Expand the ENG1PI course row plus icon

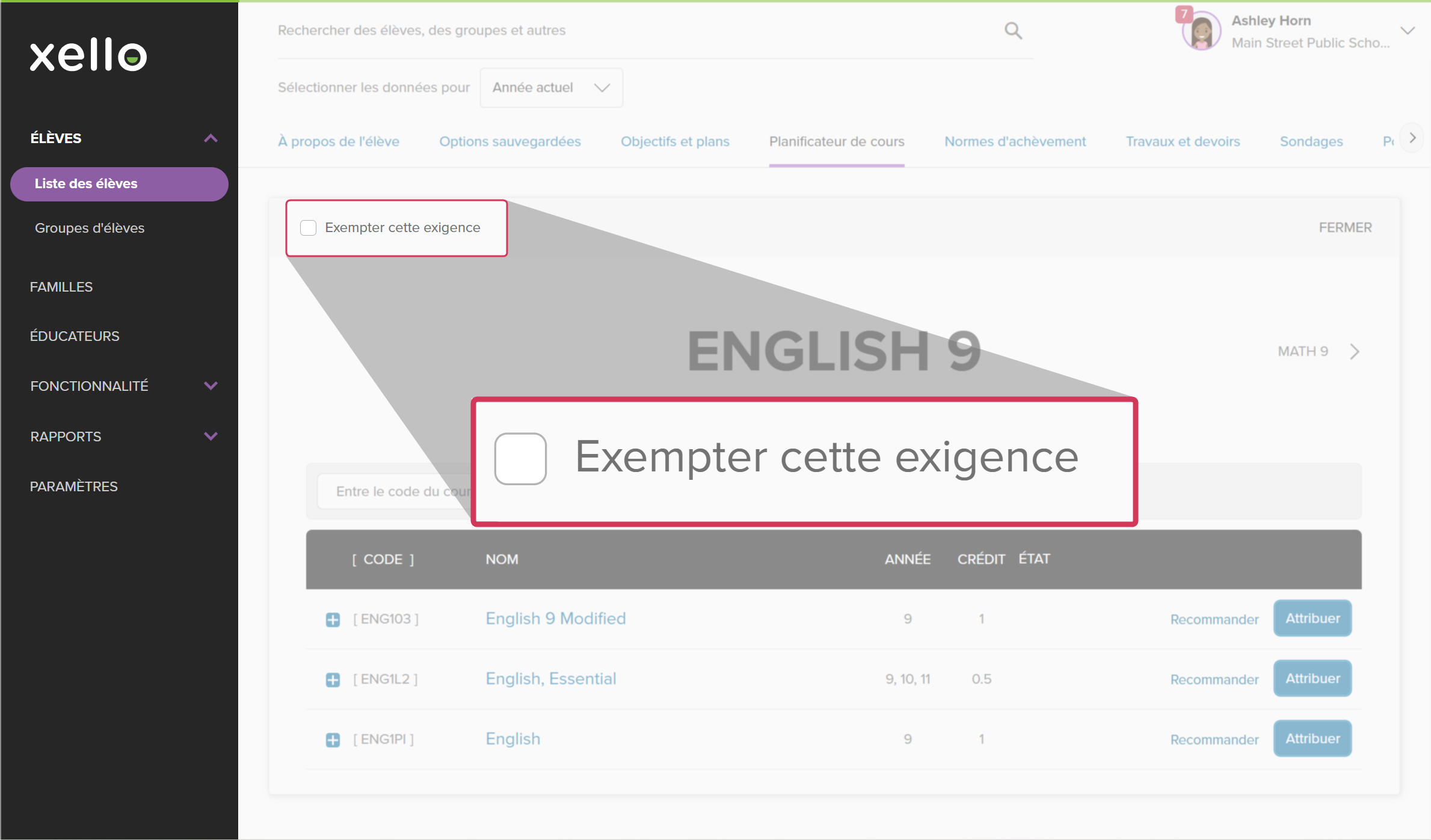coord(333,740)
